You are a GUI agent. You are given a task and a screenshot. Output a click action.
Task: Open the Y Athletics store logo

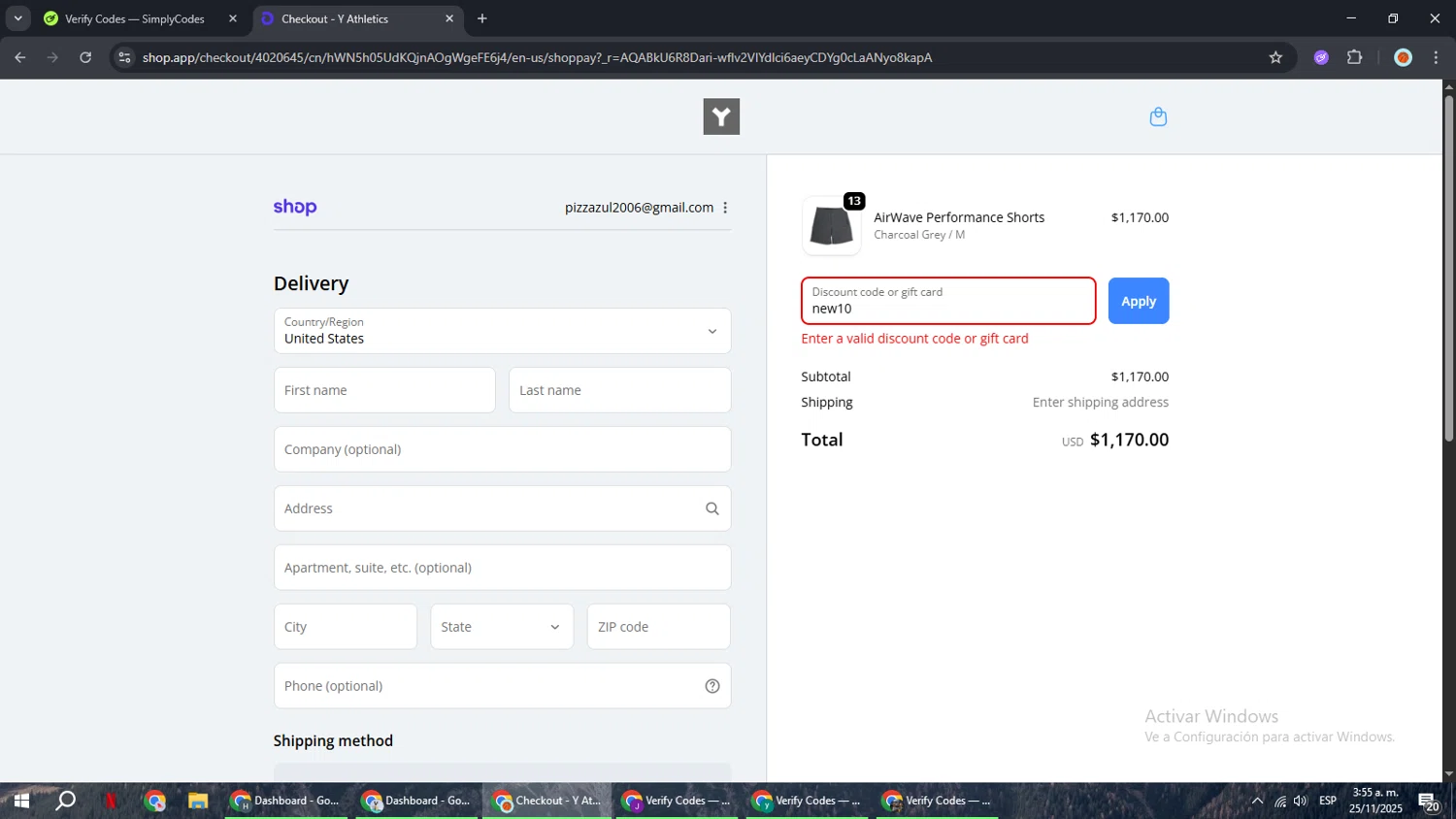(721, 116)
